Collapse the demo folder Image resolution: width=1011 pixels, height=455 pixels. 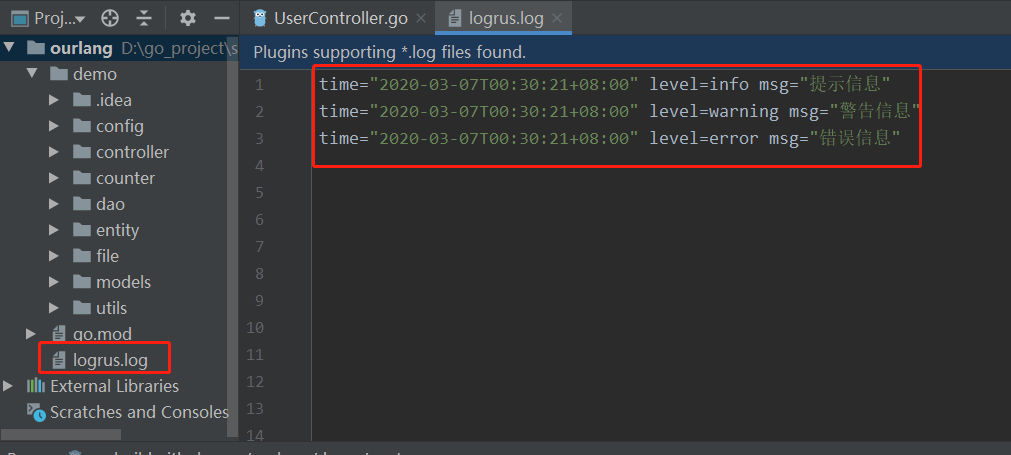(32, 74)
